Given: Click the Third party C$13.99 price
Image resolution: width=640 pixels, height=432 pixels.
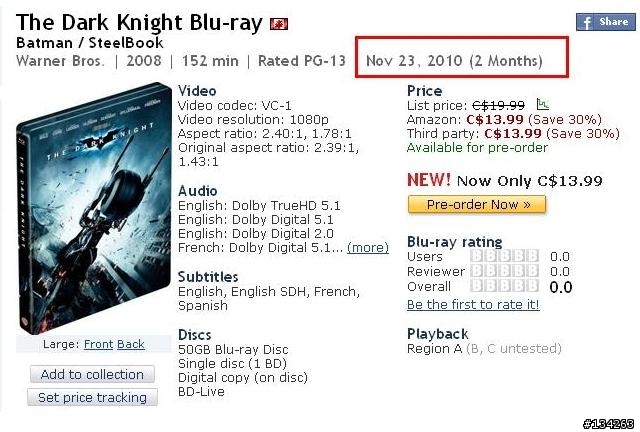Looking at the screenshot, I should point(513,134).
